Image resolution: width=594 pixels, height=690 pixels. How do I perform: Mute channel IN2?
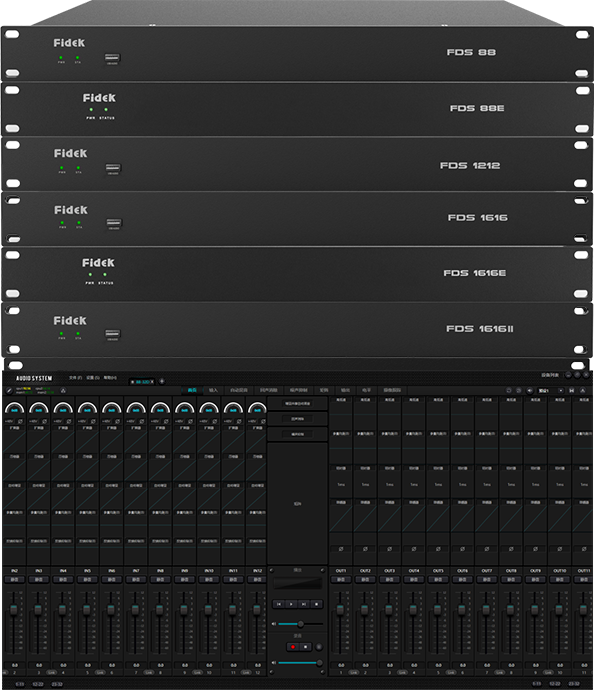click(x=15, y=580)
